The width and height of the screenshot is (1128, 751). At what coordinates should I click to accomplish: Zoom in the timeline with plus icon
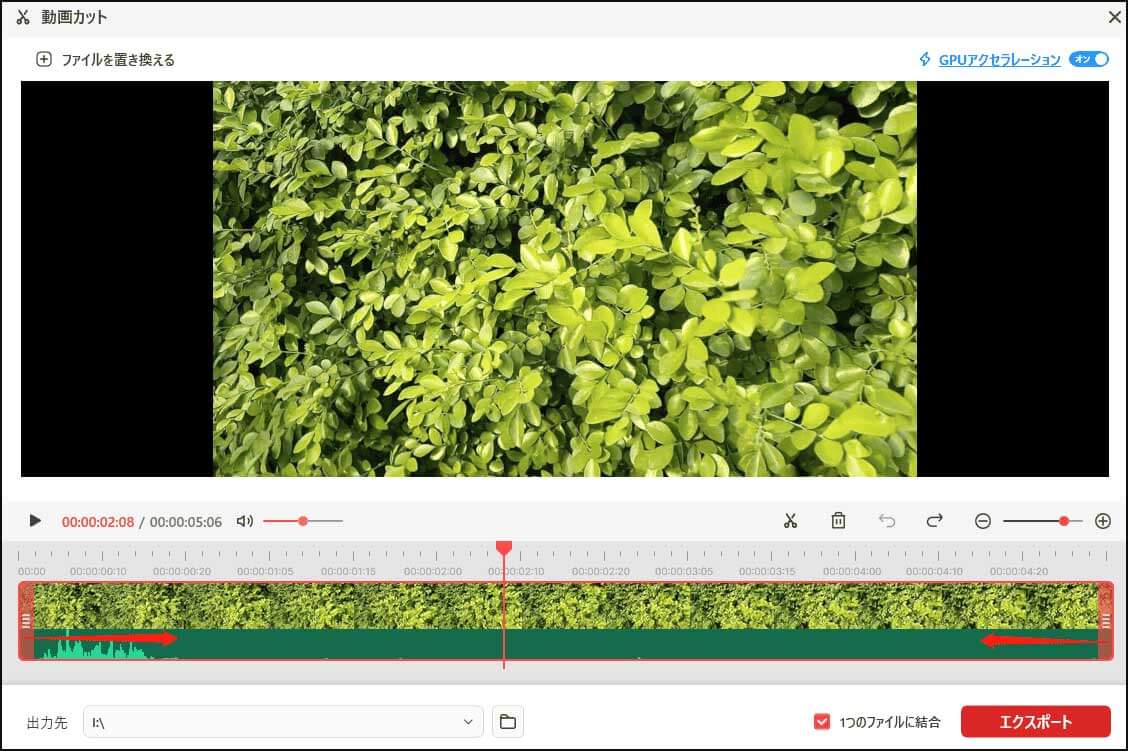[1103, 521]
